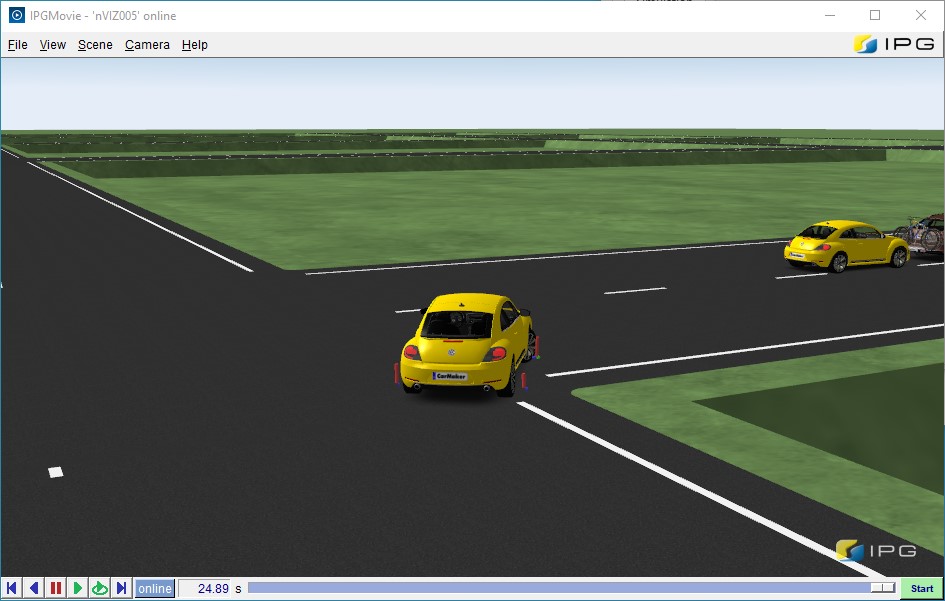Click the IPGMovie app icon in the title bar
The width and height of the screenshot is (945, 601).
click(17, 16)
